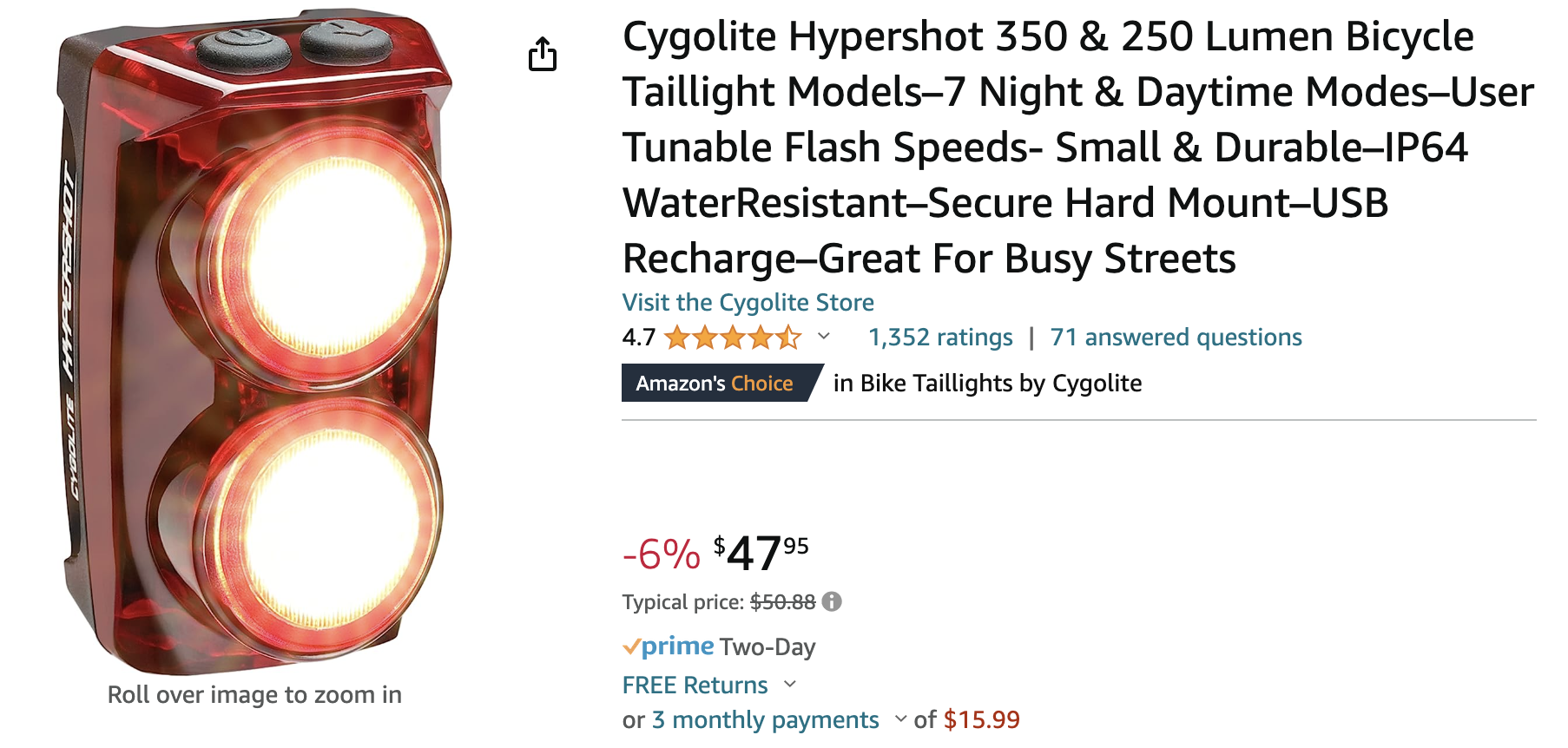The image size is (1568, 748).
Task: Click the 4.7 rating number
Action: 638,337
